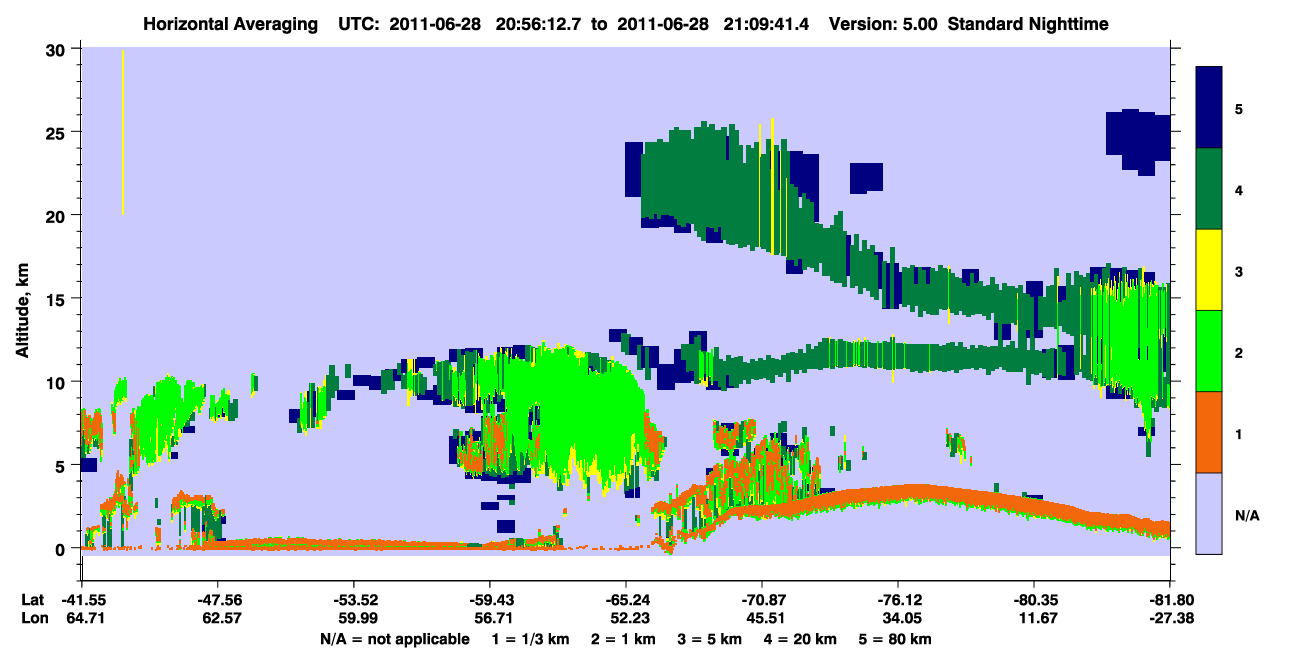Click '3 = 5 km' in the footer legend
The width and height of the screenshot is (1300, 667).
710,639
